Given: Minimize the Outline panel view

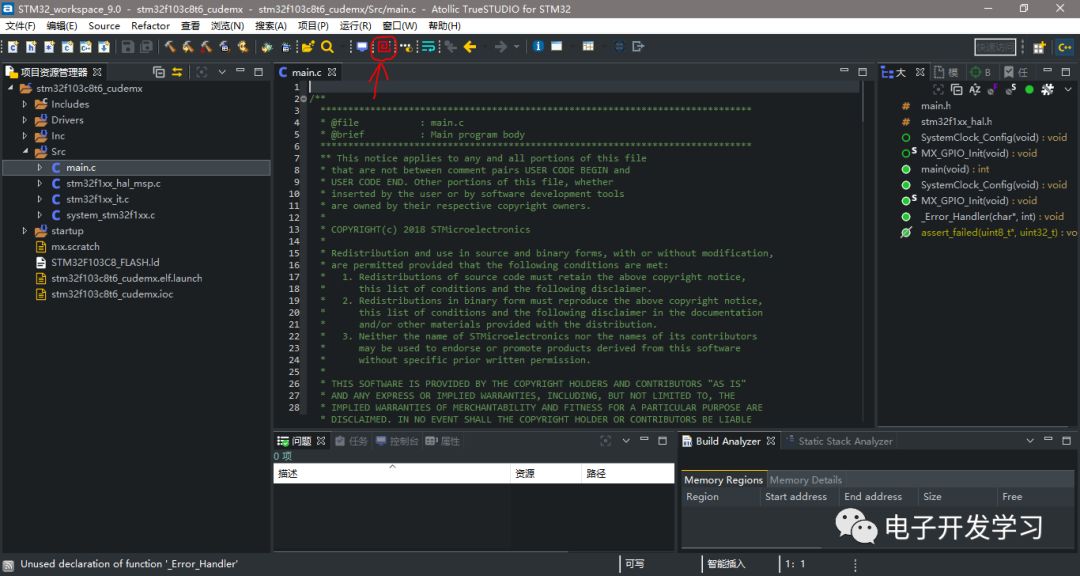Looking at the screenshot, I should pyautogui.click(x=1047, y=72).
